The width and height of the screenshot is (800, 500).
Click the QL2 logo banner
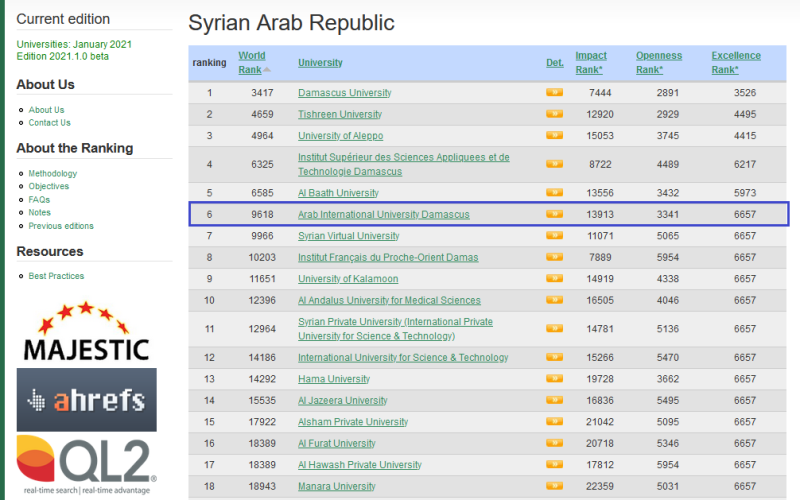coord(86,464)
